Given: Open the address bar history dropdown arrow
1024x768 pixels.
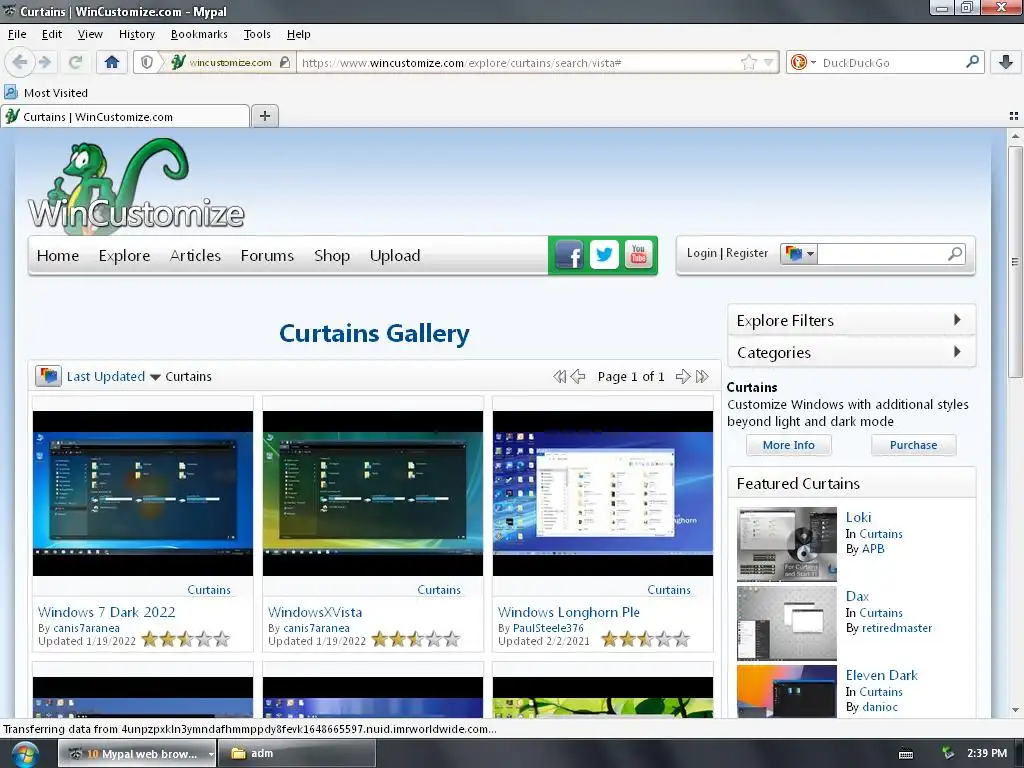Looking at the screenshot, I should (769, 63).
